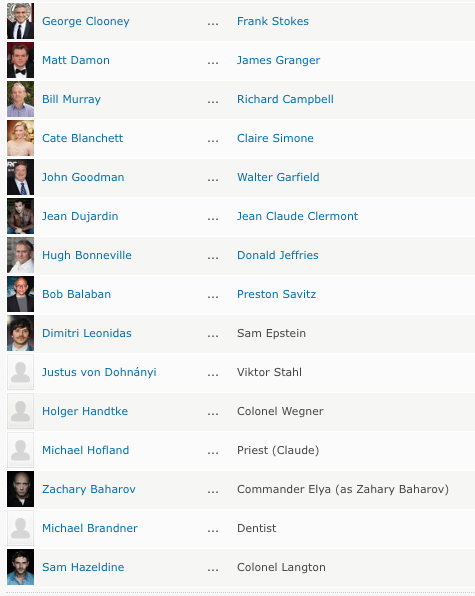Select the Donald Jeffries character link
475x596 pixels.
click(x=278, y=255)
